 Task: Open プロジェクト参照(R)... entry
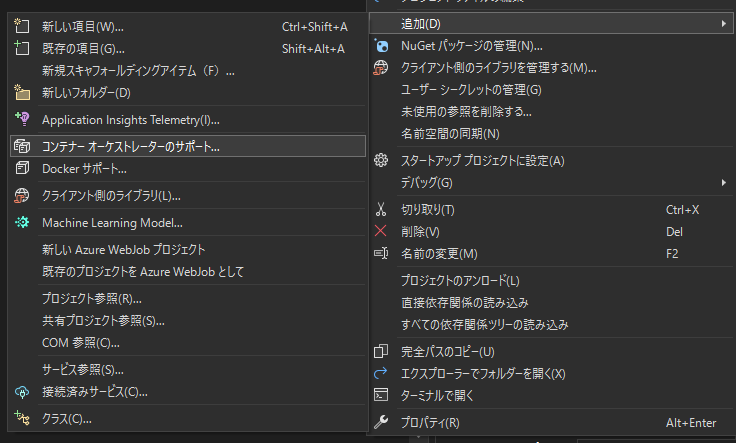tap(188, 298)
